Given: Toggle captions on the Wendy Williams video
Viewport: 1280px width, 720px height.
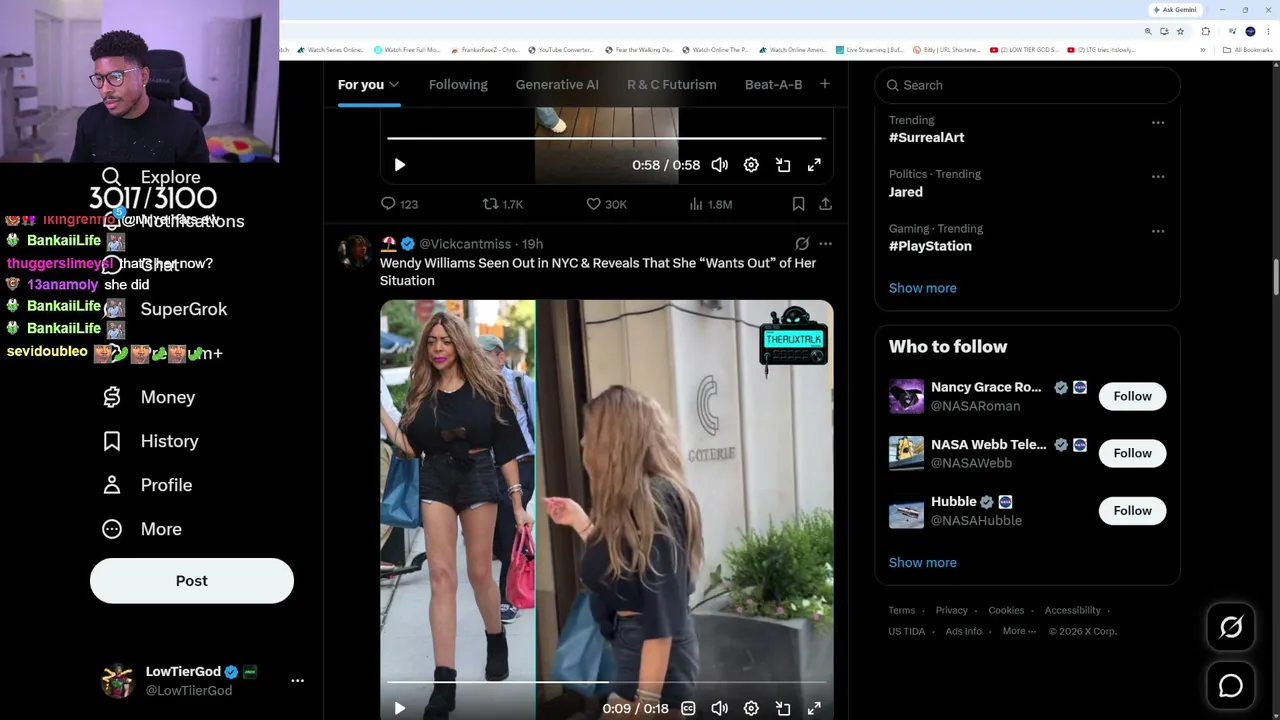Looking at the screenshot, I should tap(688, 708).
